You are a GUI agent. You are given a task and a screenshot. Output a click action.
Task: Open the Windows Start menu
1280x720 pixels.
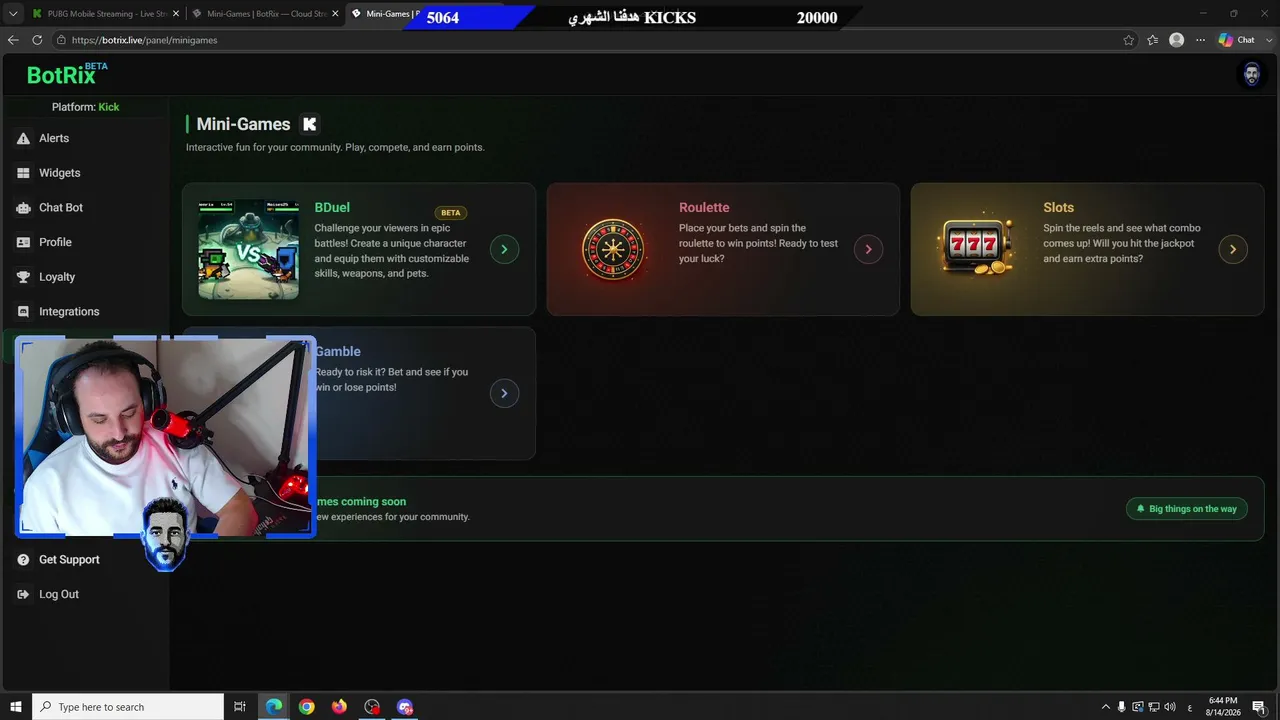point(16,707)
